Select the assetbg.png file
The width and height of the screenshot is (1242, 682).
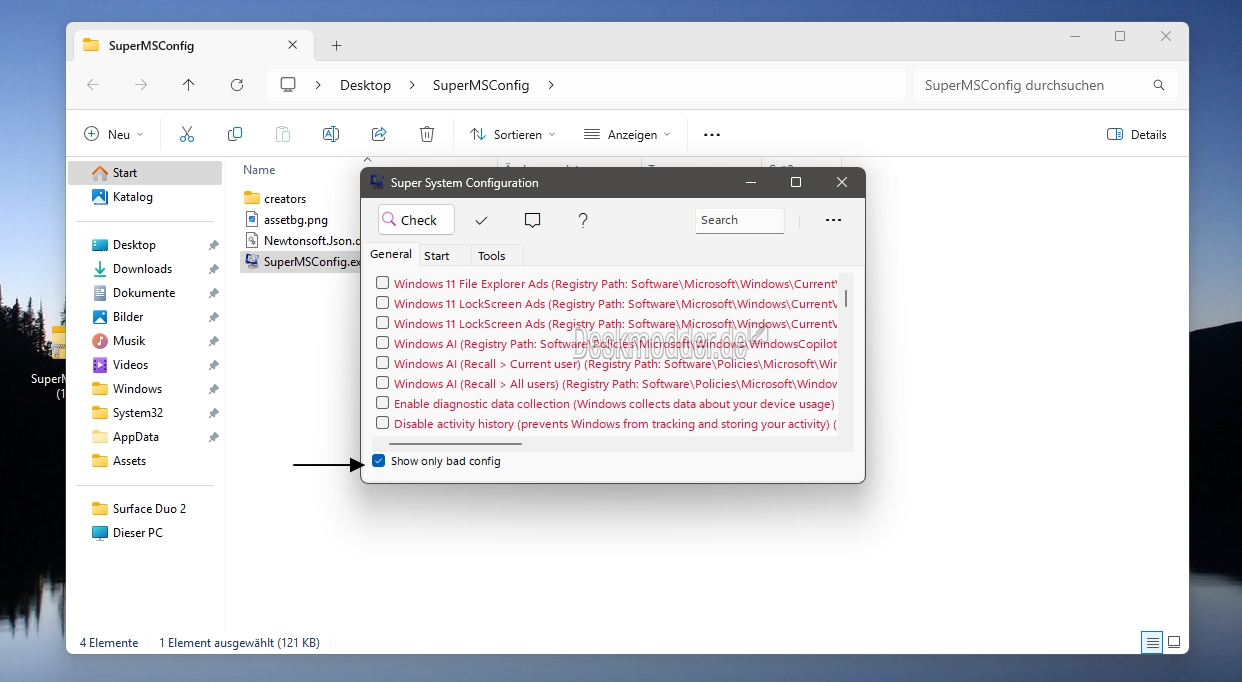pos(296,220)
